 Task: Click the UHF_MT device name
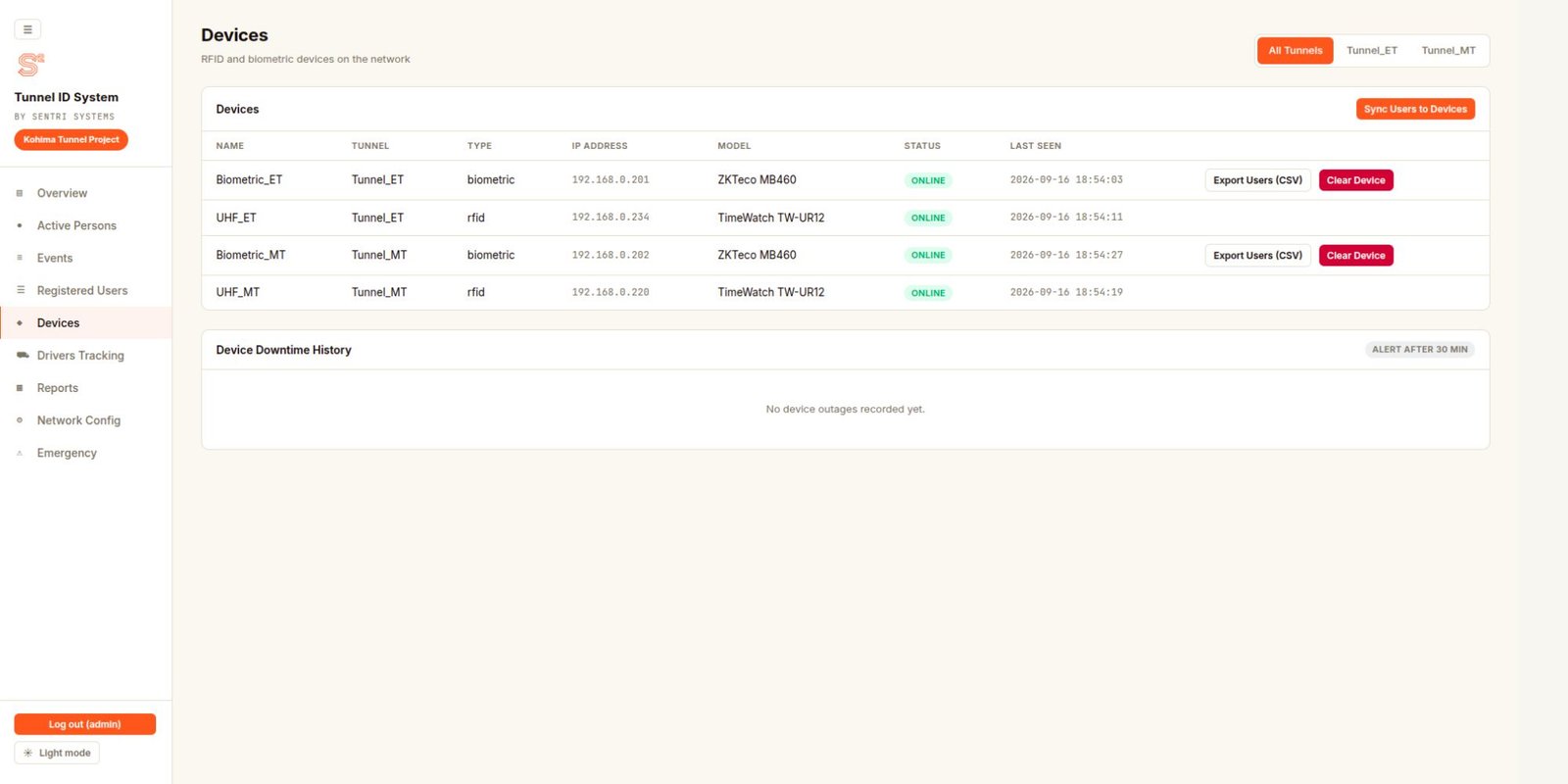click(238, 292)
